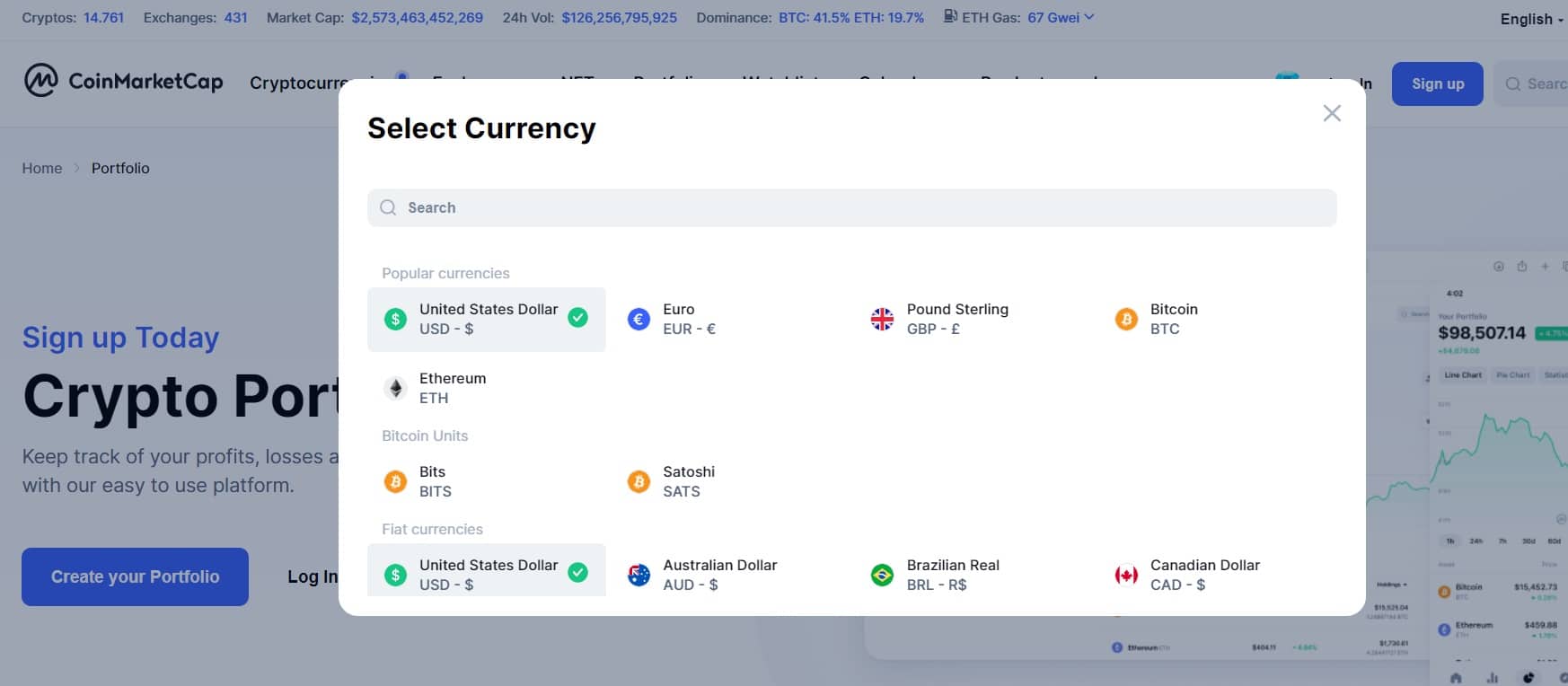Click the Sign up Today heading
The height and width of the screenshot is (686, 1568).
[120, 338]
